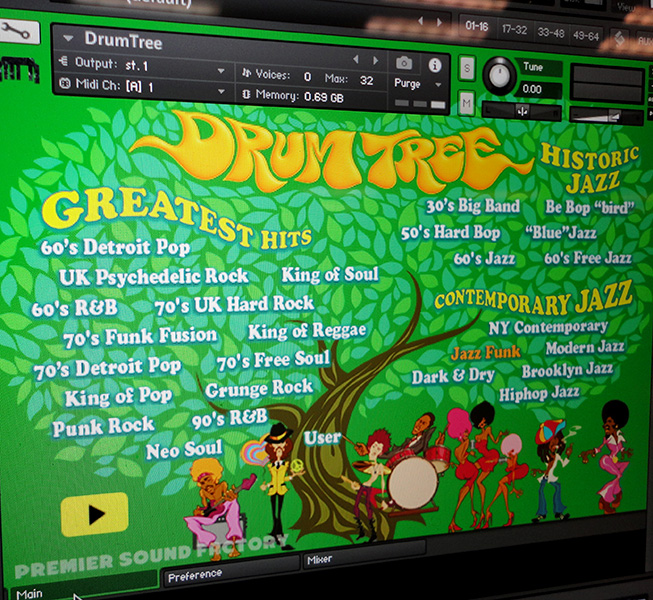The height and width of the screenshot is (600, 653).
Task: Select the Brooklyn Jazz kit
Action: click(567, 370)
